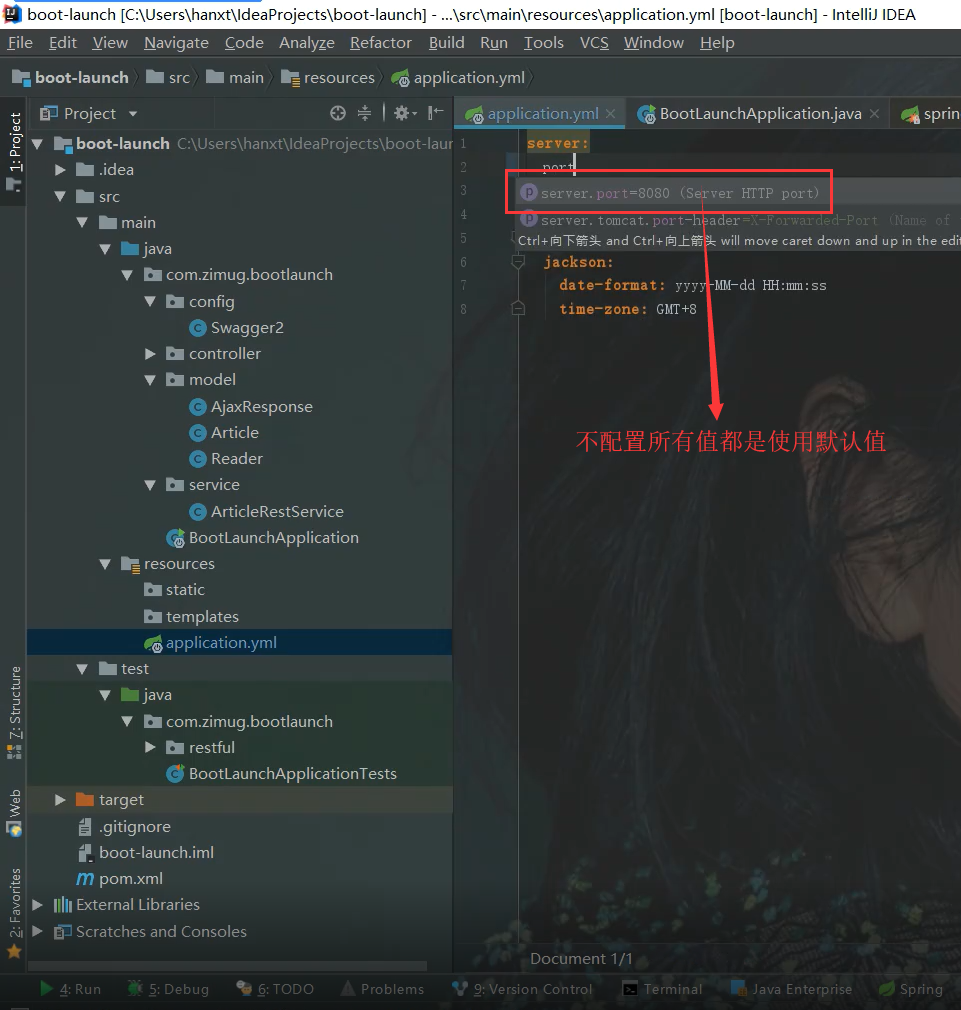Viewport: 961px width, 1010px height.
Task: Expand the restful test package
Action: (150, 747)
